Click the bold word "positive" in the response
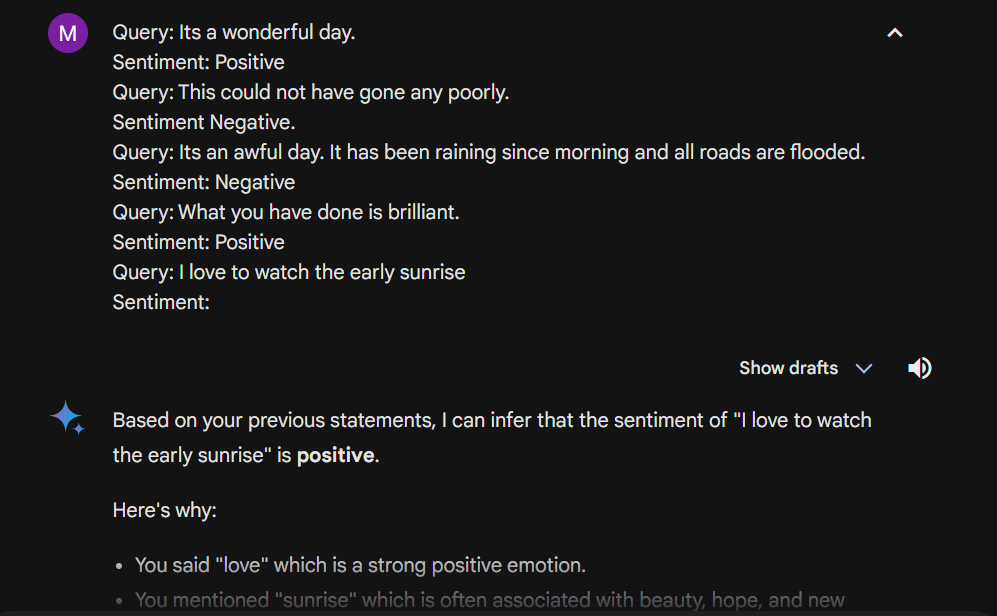 coord(336,456)
